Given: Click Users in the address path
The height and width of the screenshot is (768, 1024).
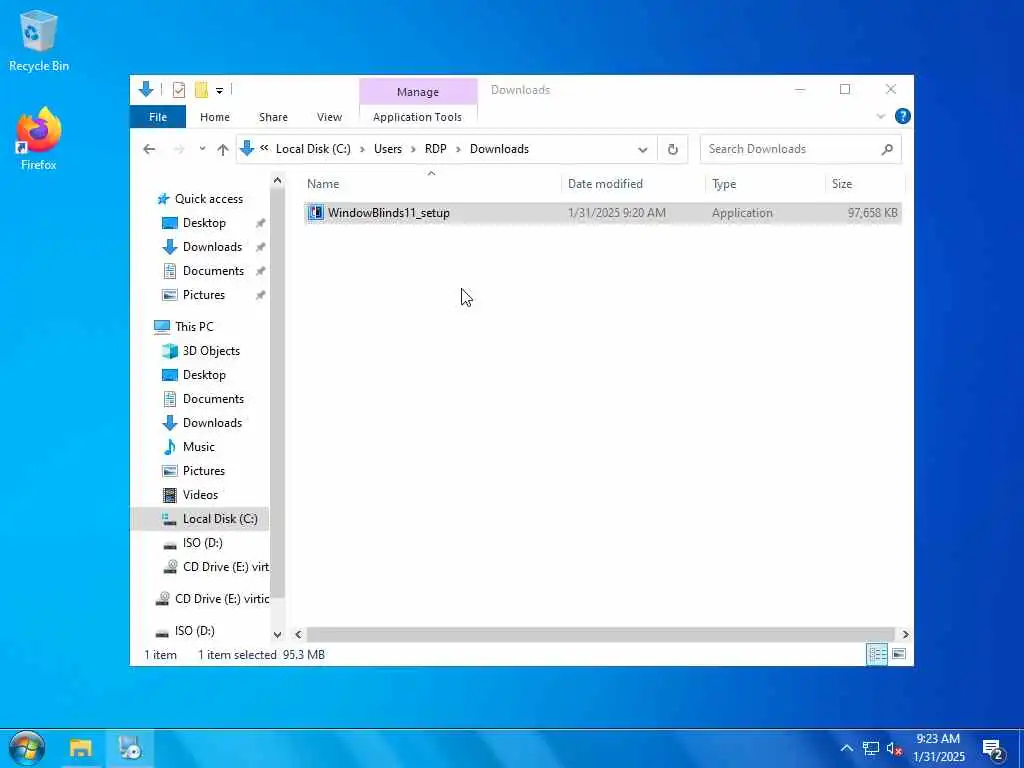Looking at the screenshot, I should click(388, 149).
